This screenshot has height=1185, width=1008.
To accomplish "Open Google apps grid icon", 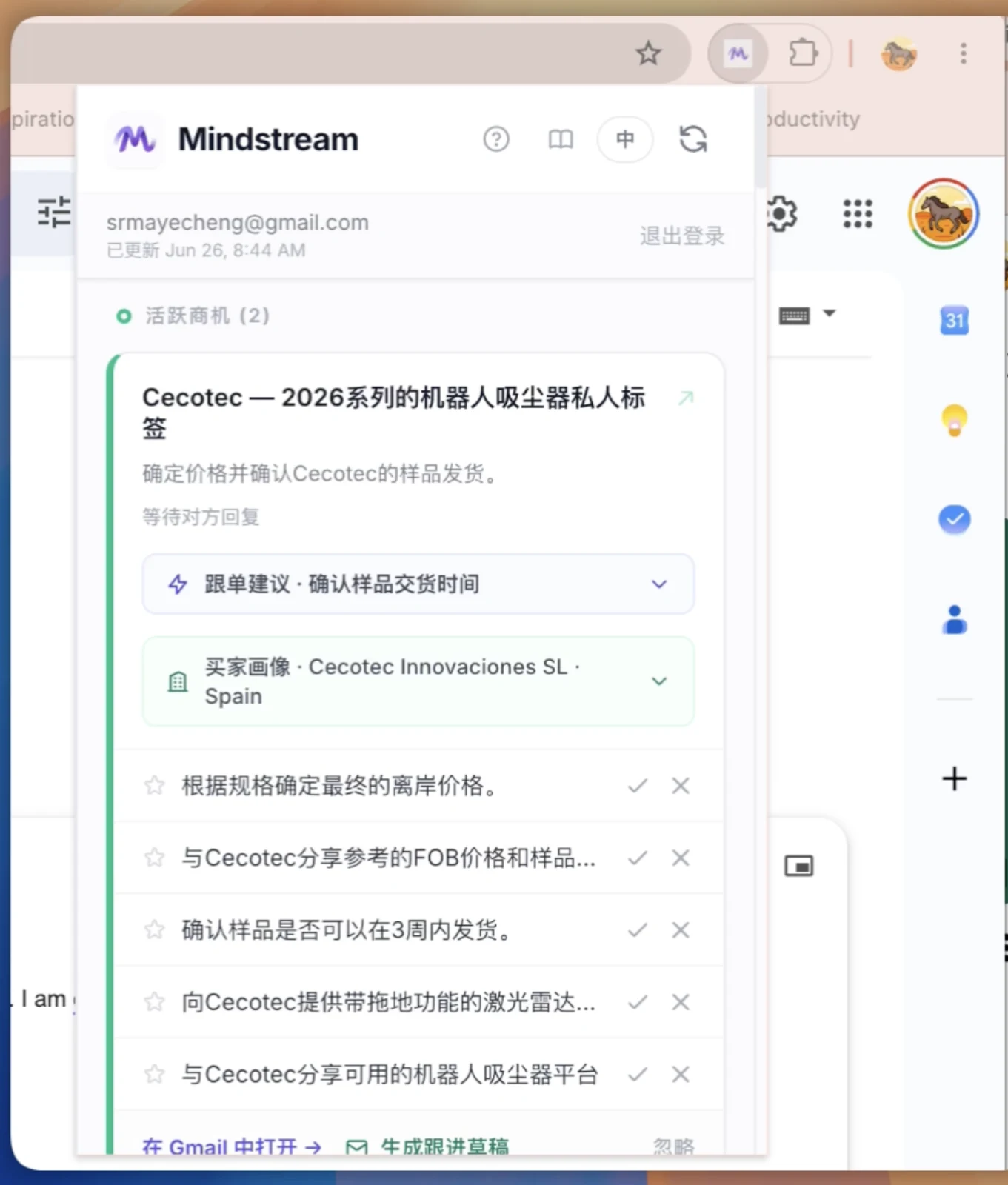I will coord(858,214).
